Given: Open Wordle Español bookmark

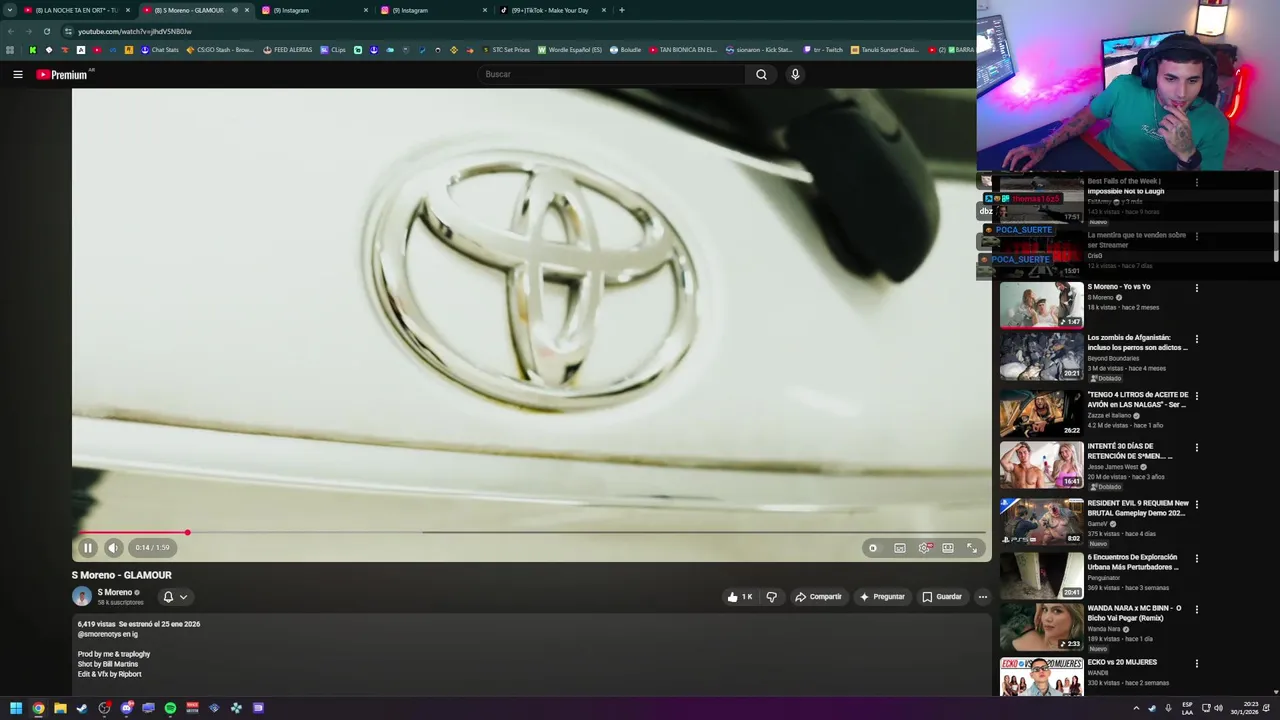Looking at the screenshot, I should (570, 50).
